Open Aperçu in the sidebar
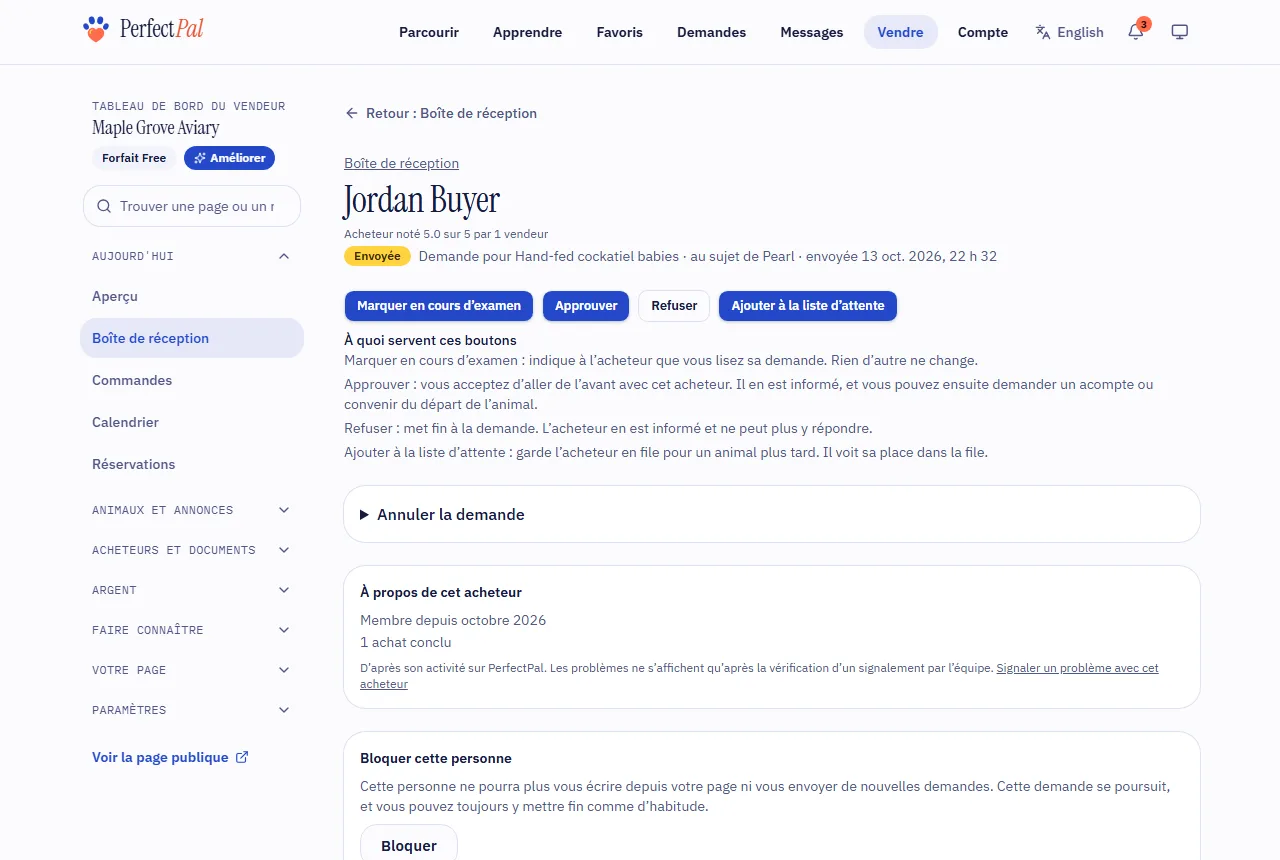 (x=192, y=296)
